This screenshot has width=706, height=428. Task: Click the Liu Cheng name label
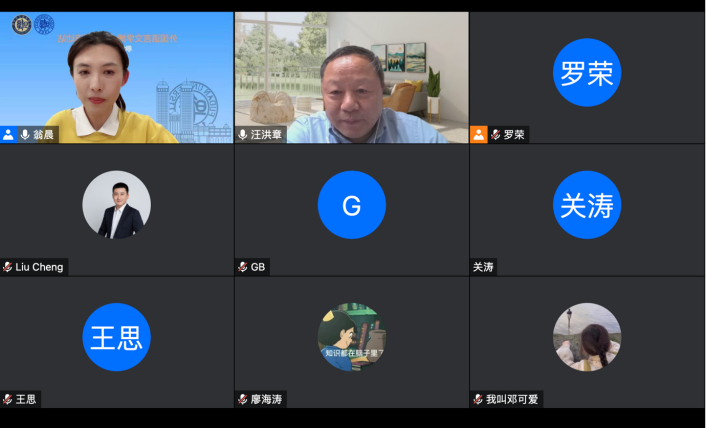(39, 267)
